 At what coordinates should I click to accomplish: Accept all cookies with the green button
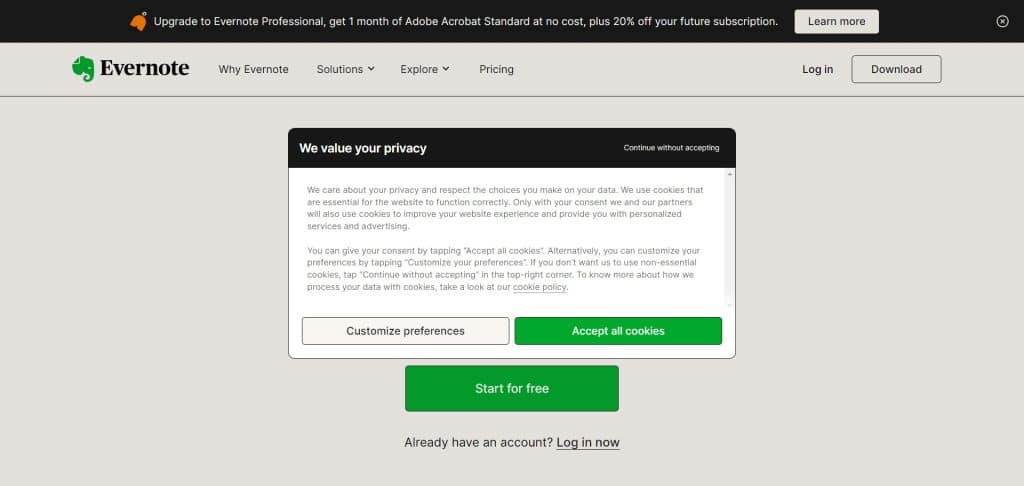(x=618, y=331)
